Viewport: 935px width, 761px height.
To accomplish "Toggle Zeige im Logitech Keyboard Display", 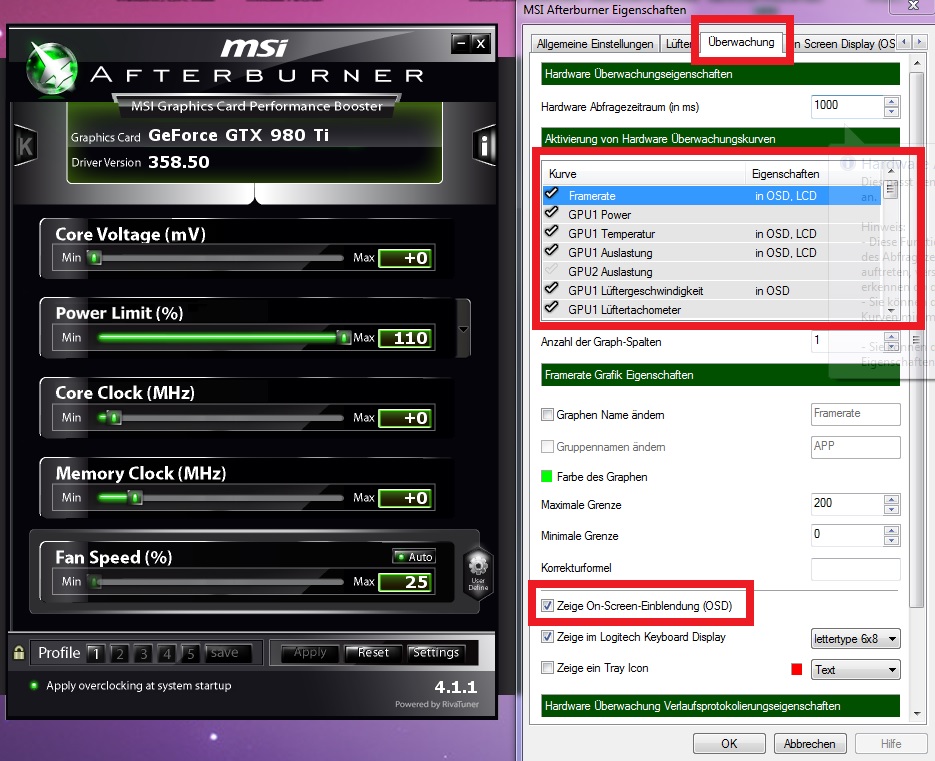I will coord(547,637).
